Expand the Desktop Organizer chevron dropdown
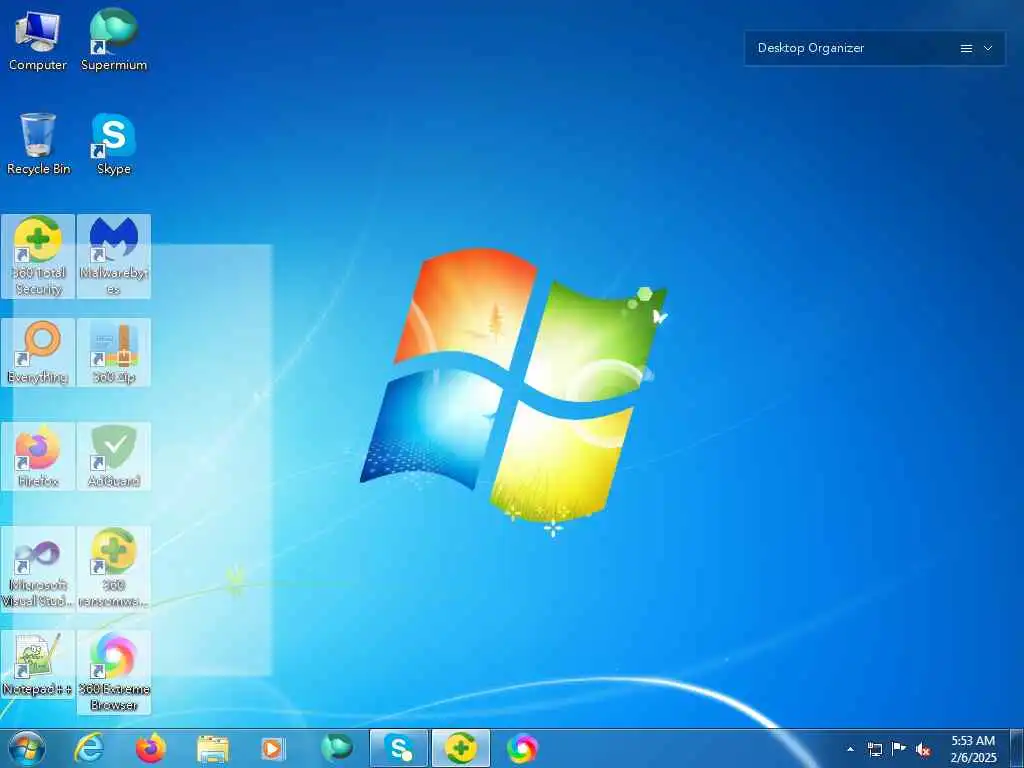Screen dimensions: 1024x768 click(988, 48)
